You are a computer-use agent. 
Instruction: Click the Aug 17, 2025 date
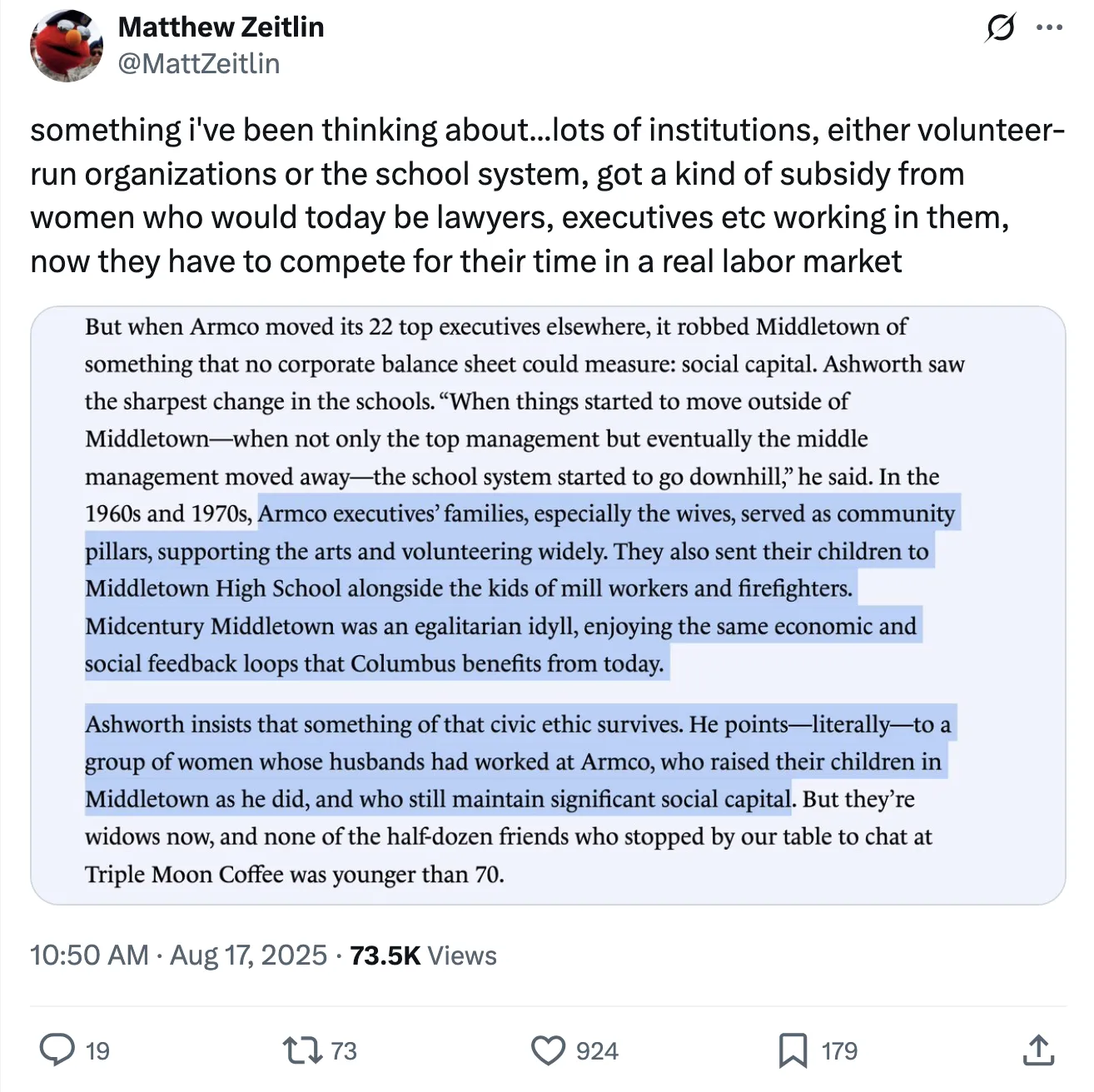click(248, 955)
